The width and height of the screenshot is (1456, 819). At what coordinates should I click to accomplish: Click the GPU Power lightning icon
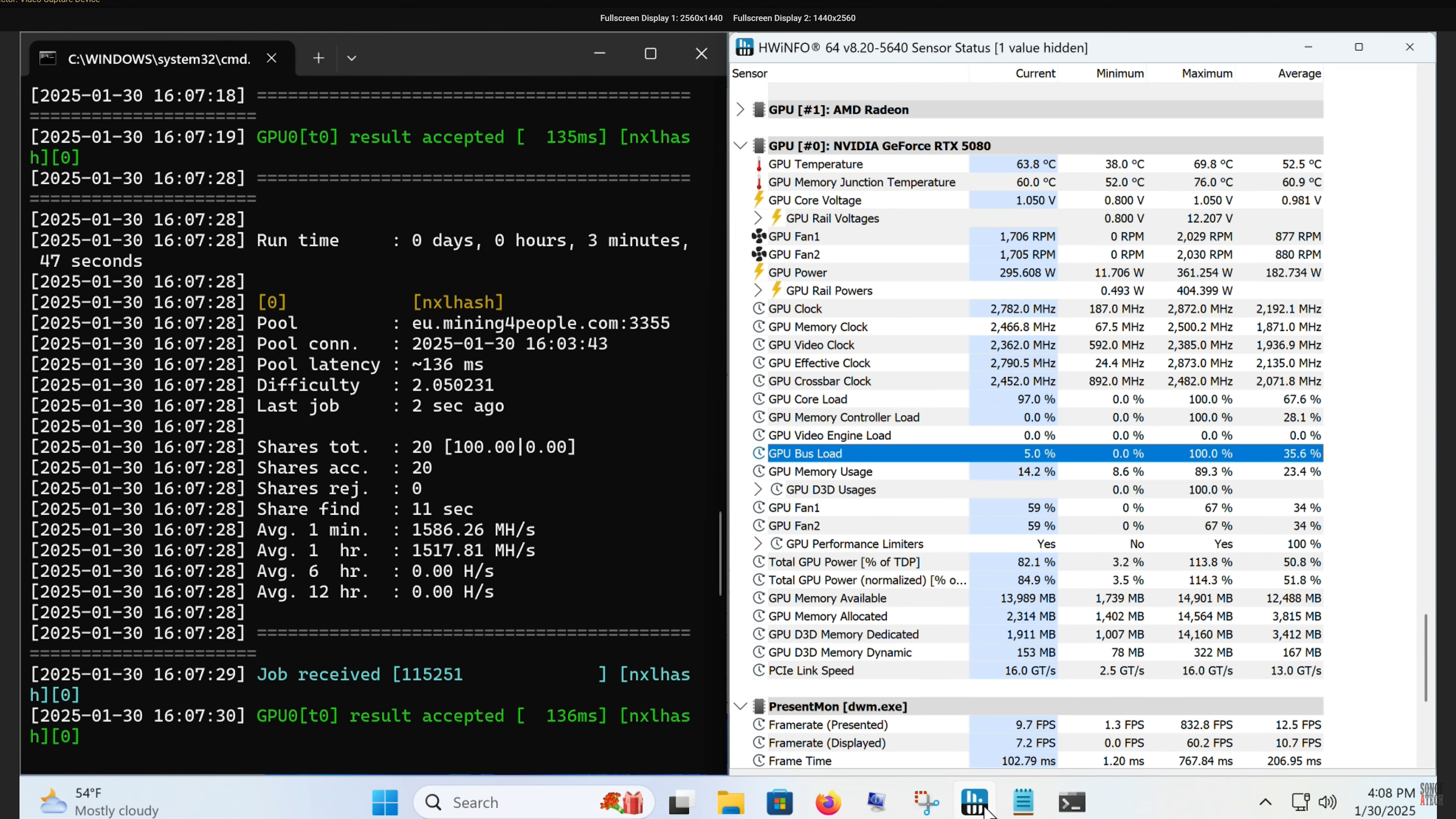pyautogui.click(x=758, y=272)
